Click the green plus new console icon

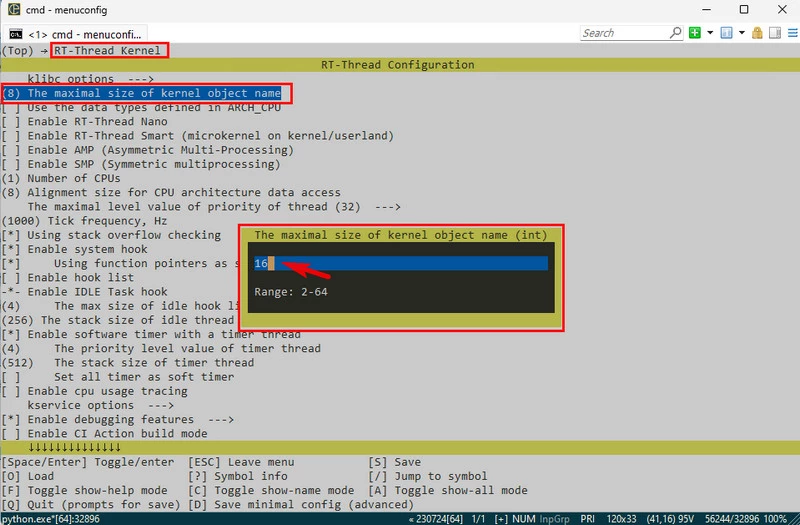(694, 33)
